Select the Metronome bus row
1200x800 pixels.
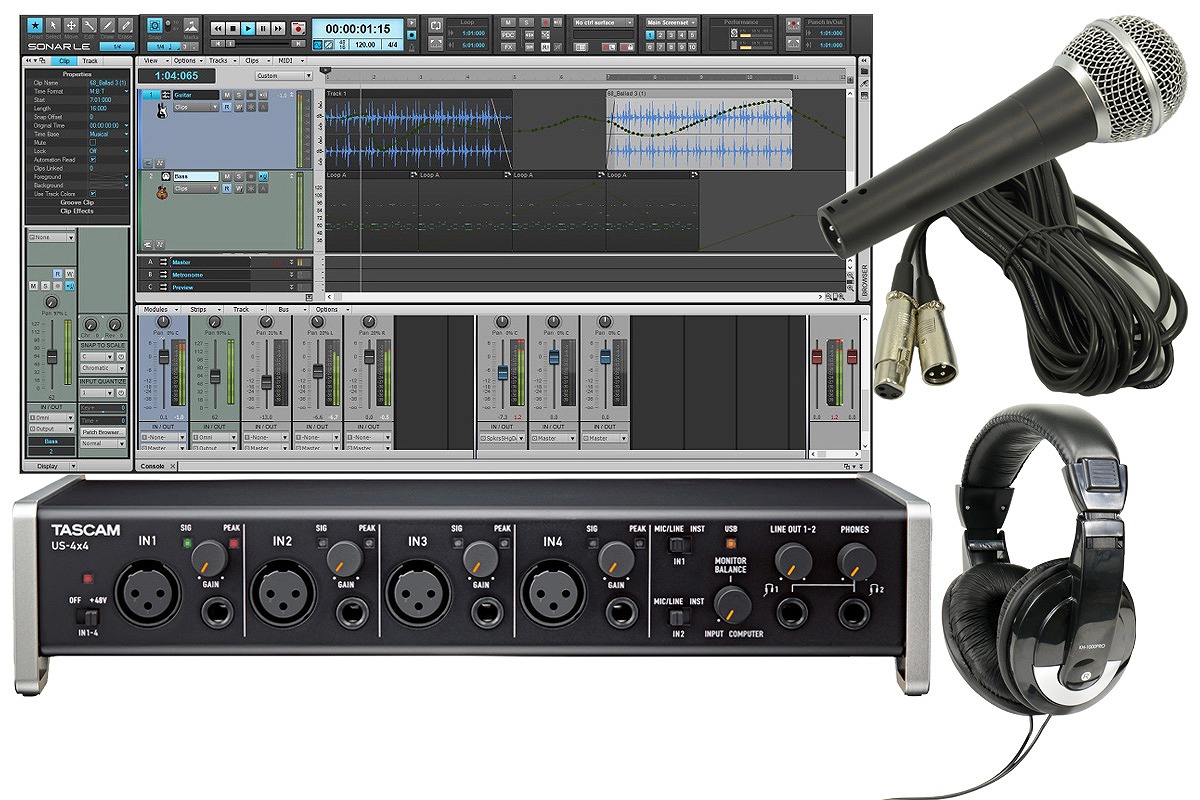[226, 274]
